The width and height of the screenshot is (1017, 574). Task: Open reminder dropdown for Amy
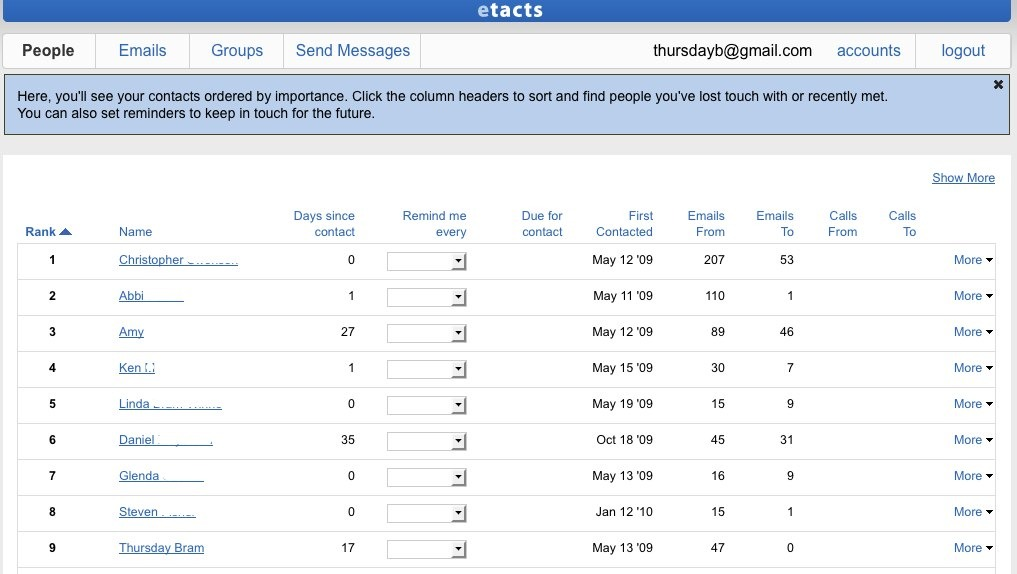pyautogui.click(x=427, y=333)
